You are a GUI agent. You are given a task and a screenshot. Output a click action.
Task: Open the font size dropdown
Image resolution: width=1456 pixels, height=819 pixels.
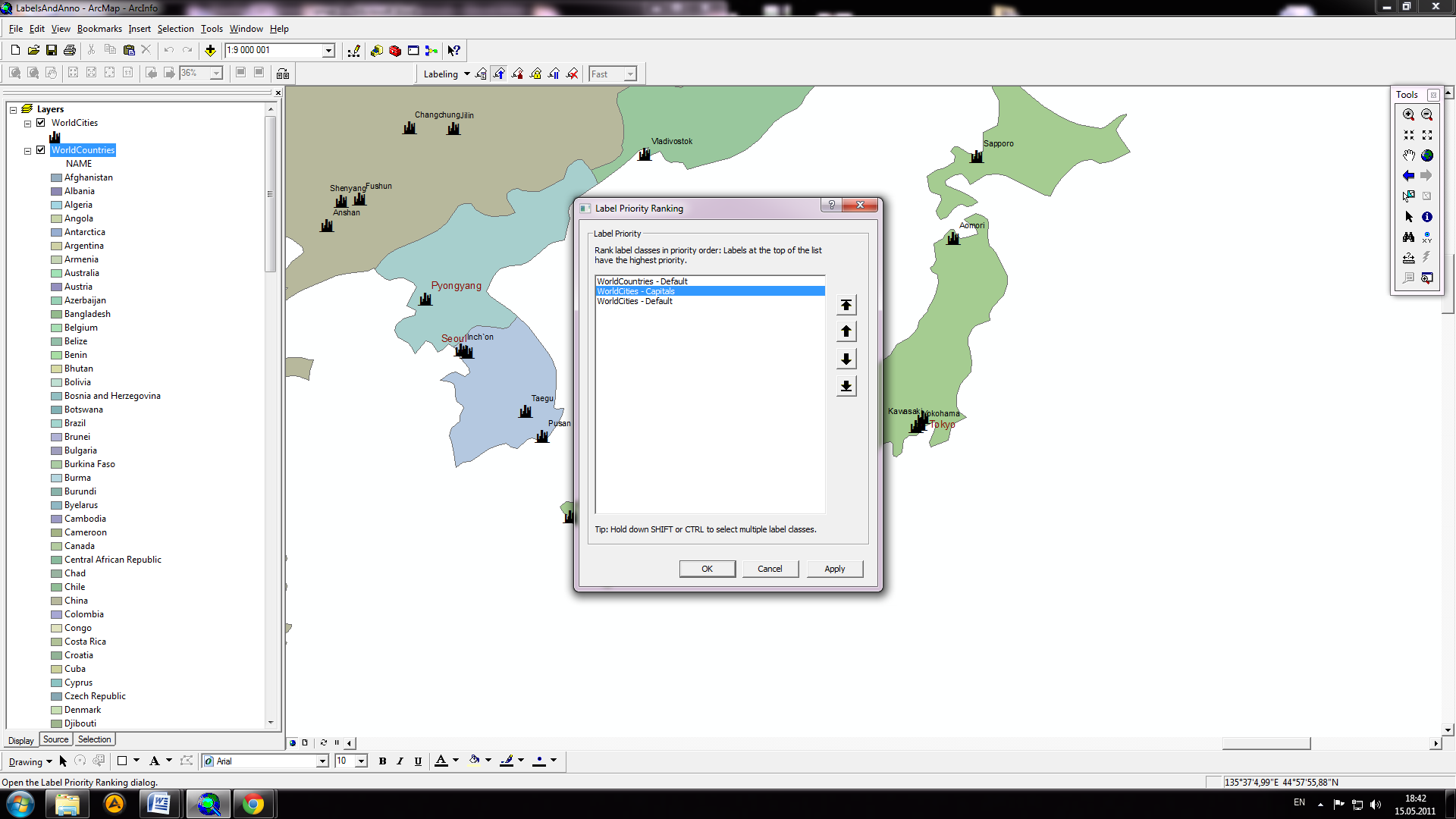point(361,761)
